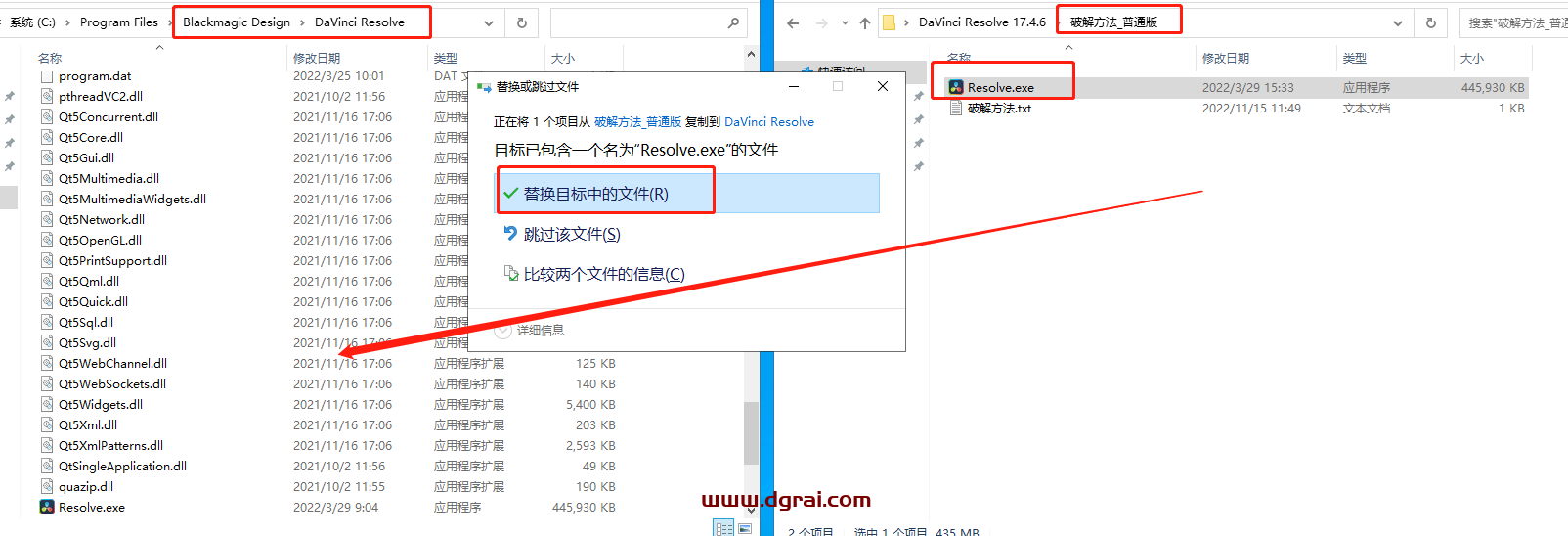The image size is (1568, 536).
Task: Sort left window by 大小 column
Action: coord(563,58)
